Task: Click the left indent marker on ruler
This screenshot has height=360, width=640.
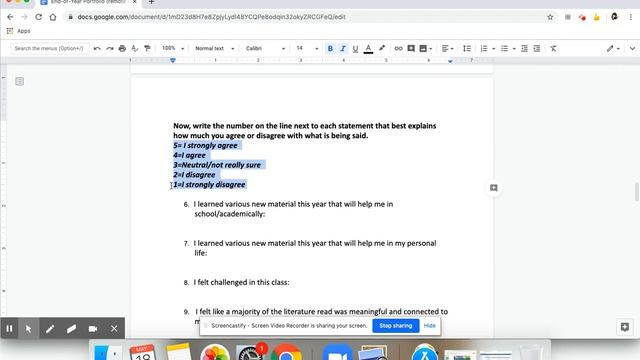Action: click(x=173, y=60)
